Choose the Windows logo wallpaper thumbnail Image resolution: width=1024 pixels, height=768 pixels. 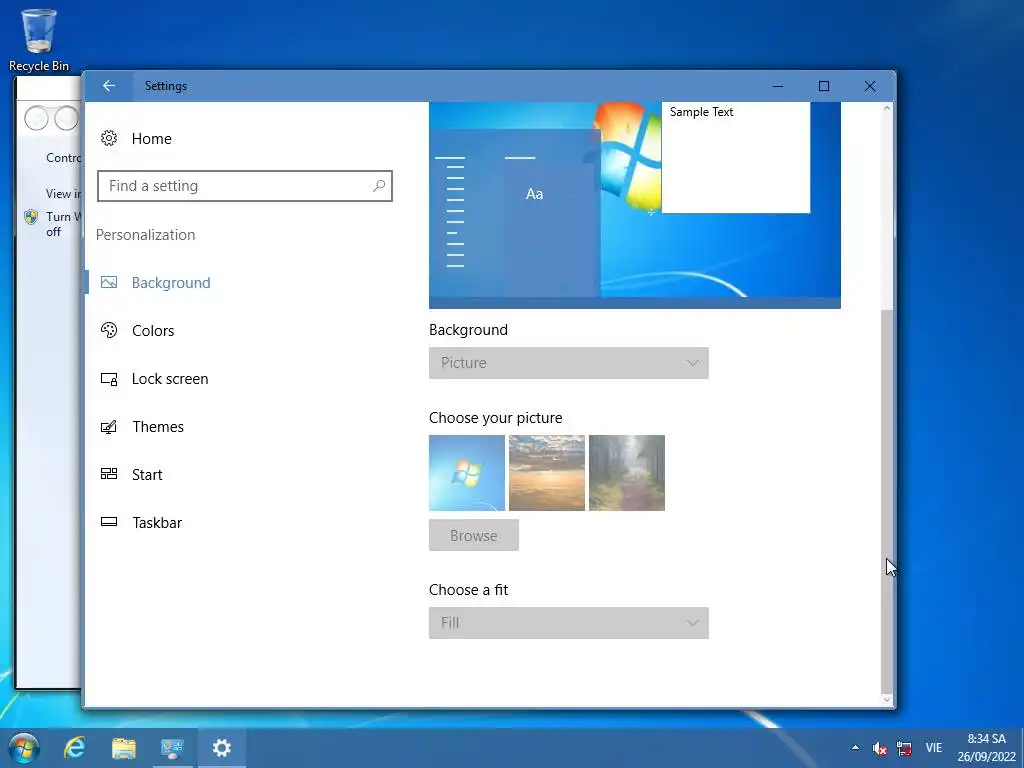[467, 473]
